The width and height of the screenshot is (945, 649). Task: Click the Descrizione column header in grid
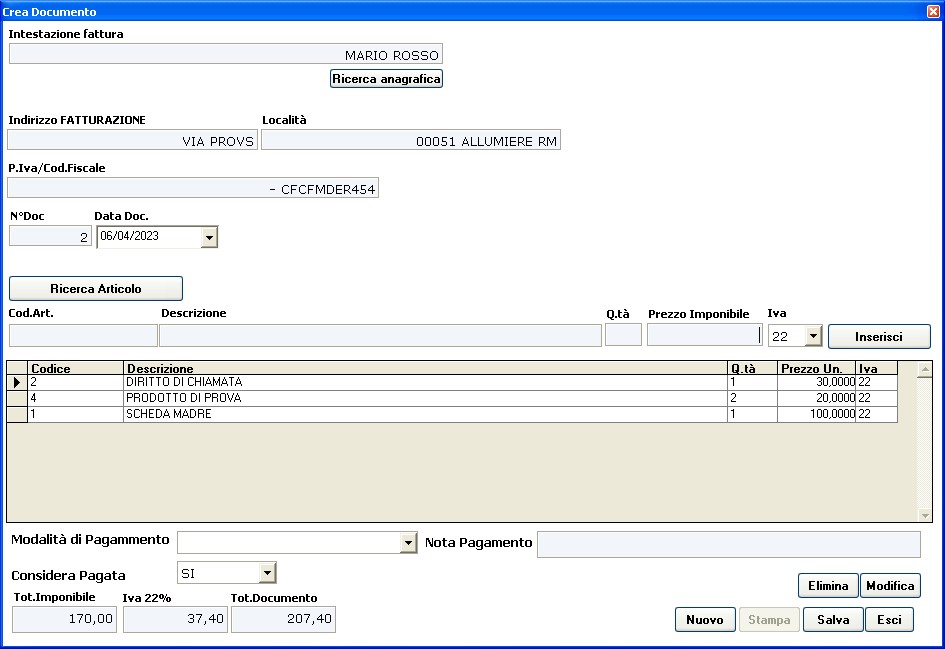(x=425, y=368)
